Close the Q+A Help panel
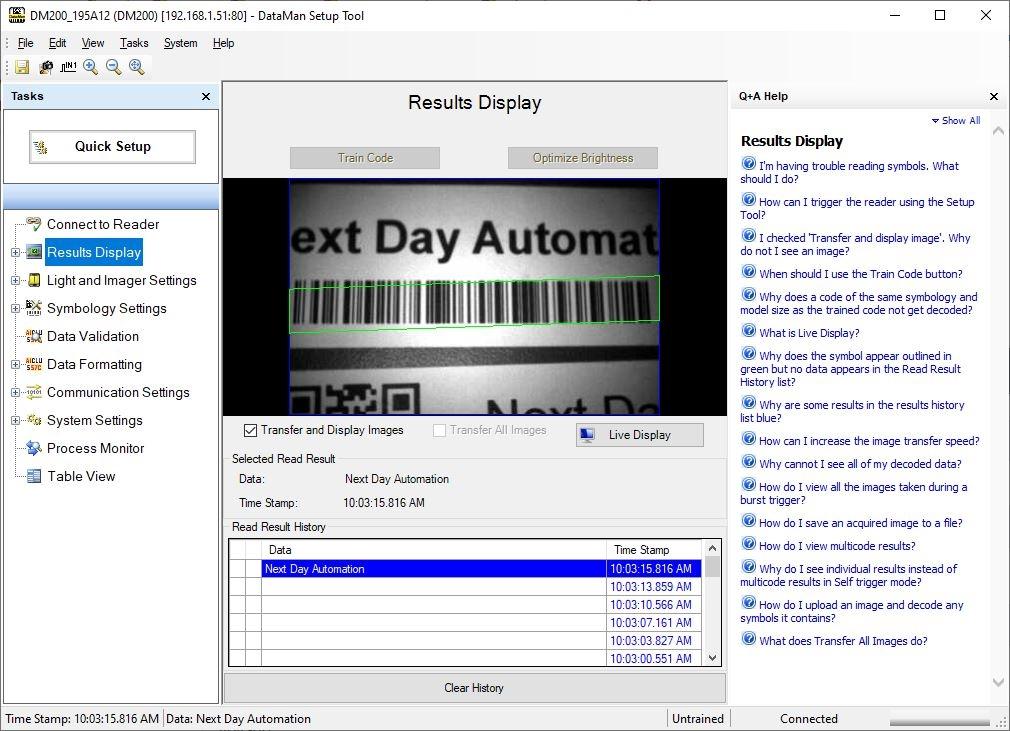1010x731 pixels. [994, 96]
